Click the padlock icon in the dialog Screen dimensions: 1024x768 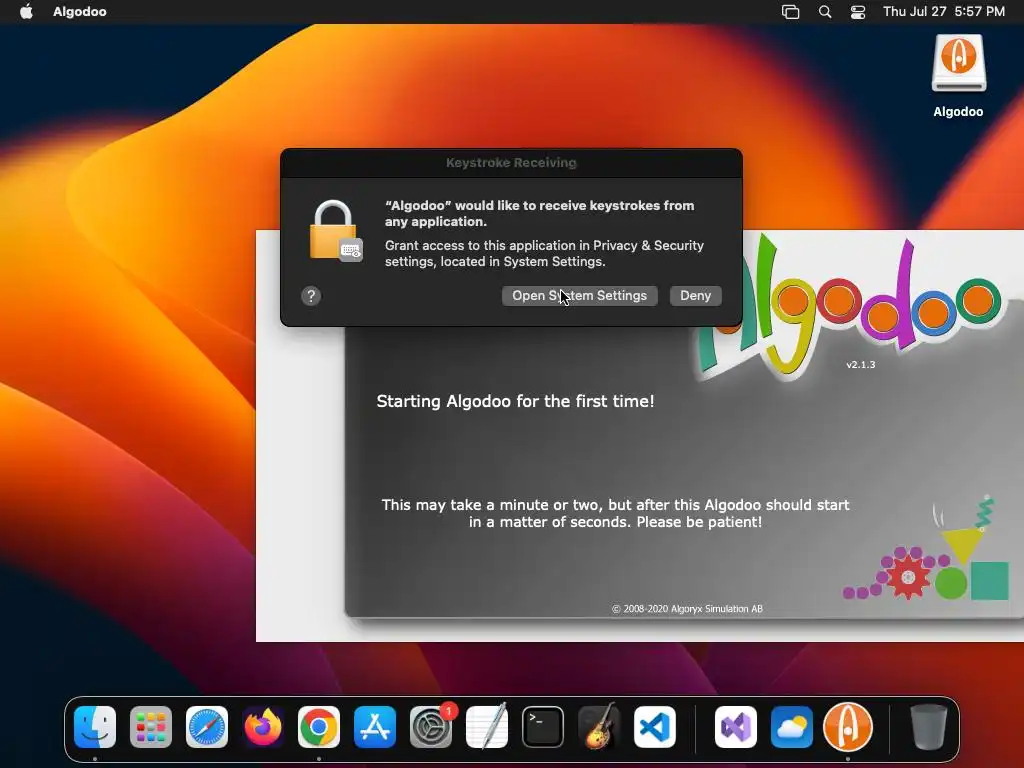pos(336,231)
